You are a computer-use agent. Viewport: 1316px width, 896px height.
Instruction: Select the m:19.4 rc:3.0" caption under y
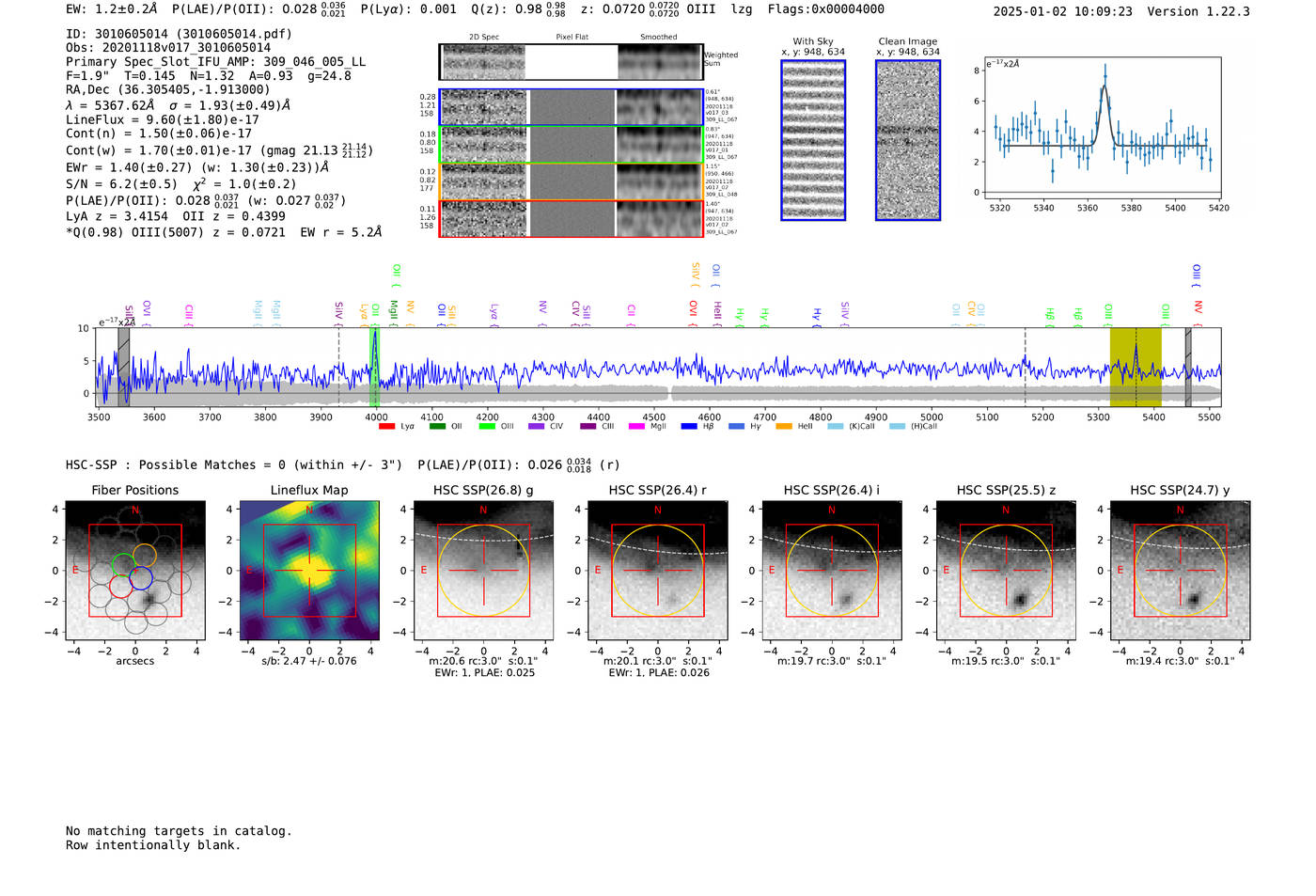pyautogui.click(x=1180, y=661)
